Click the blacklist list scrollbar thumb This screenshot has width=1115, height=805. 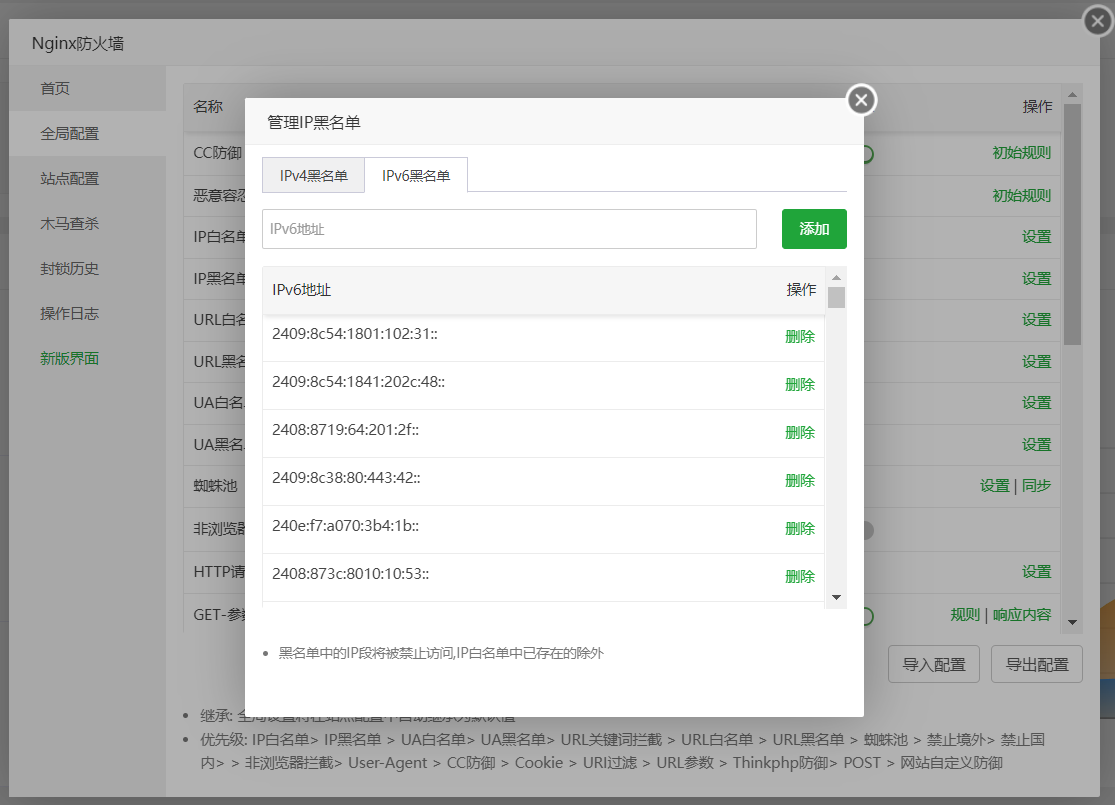(x=836, y=297)
